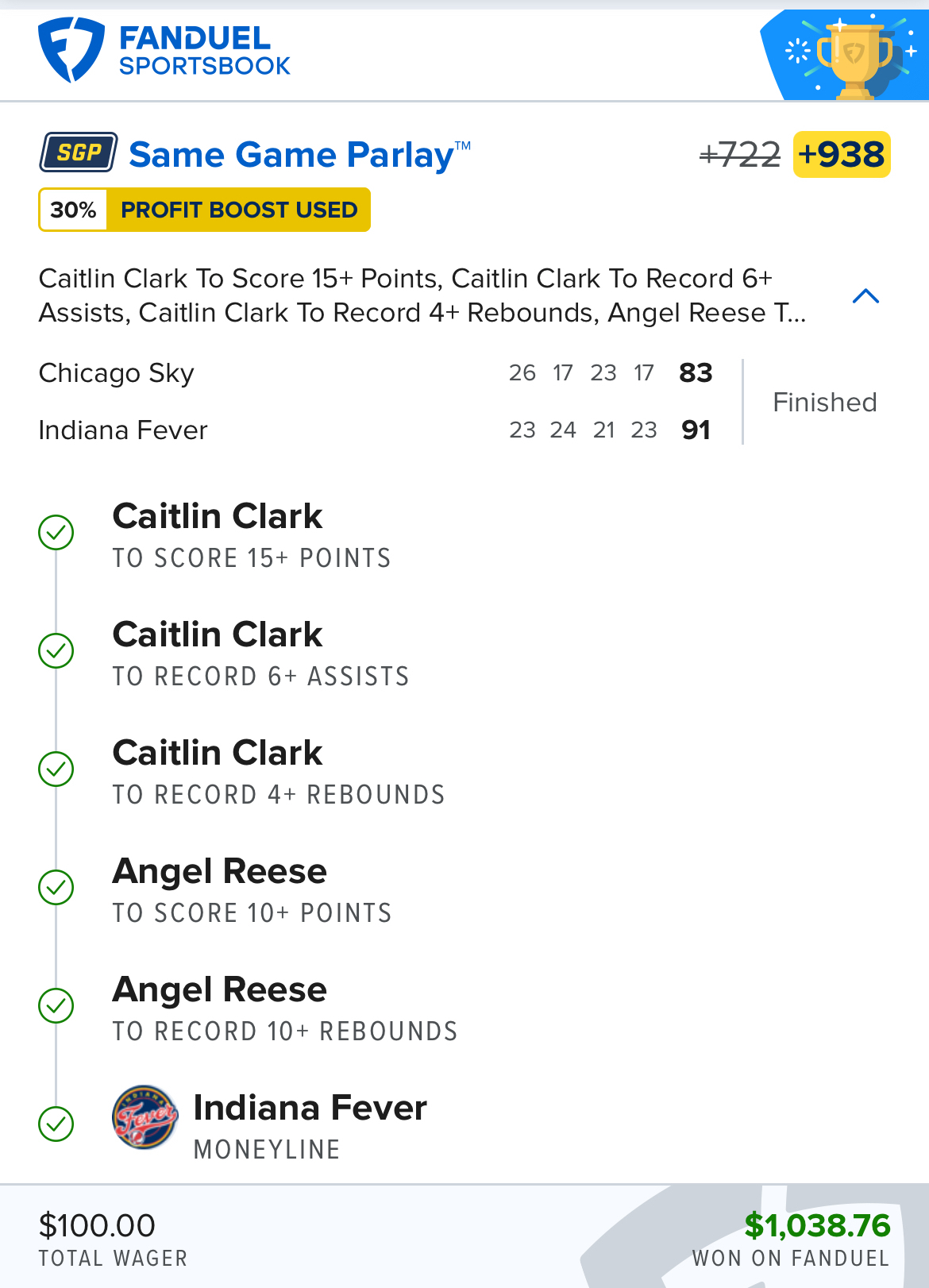Tap the gold trophy icon

854,57
